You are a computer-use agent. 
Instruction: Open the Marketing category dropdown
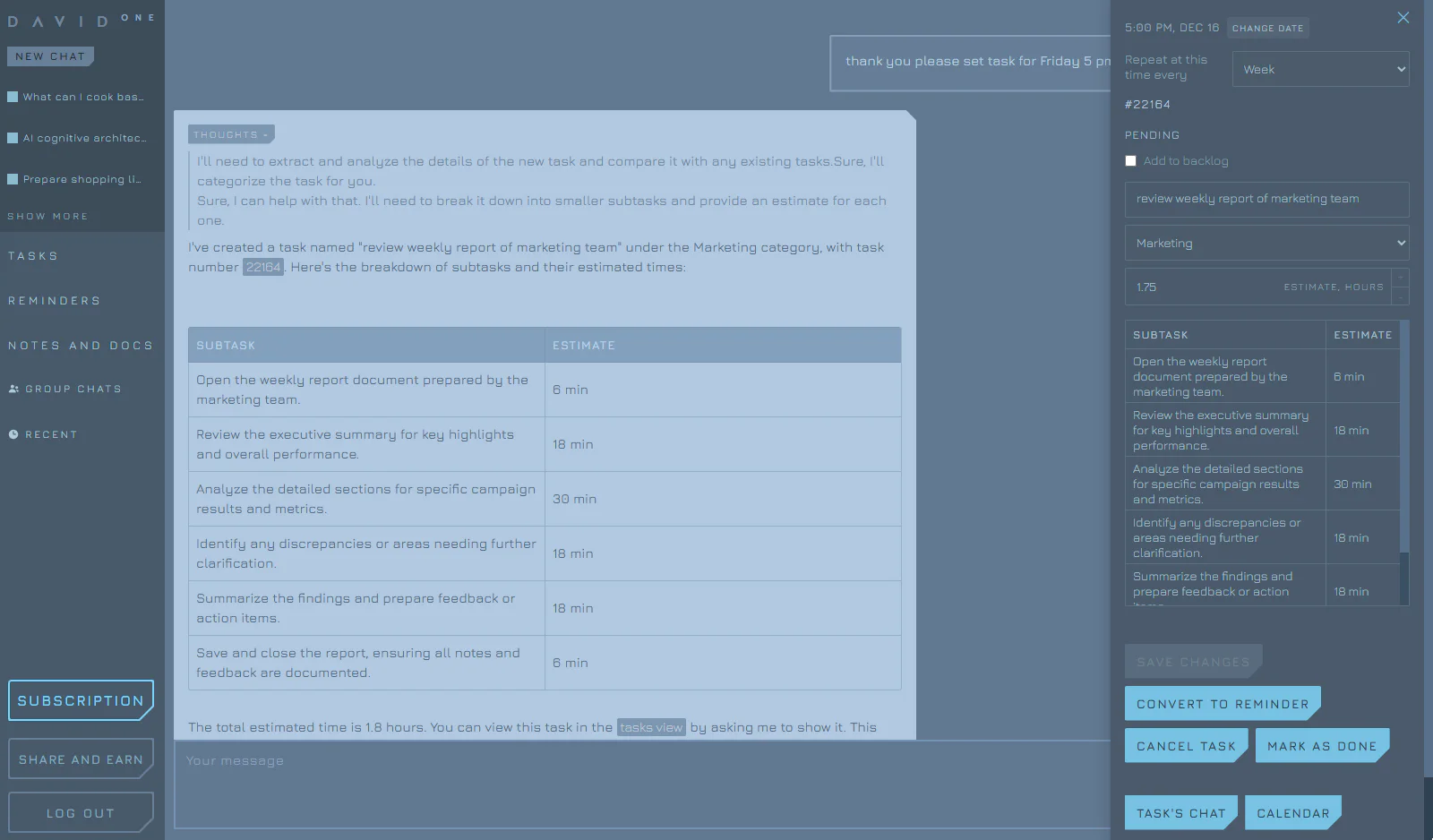(x=1266, y=243)
